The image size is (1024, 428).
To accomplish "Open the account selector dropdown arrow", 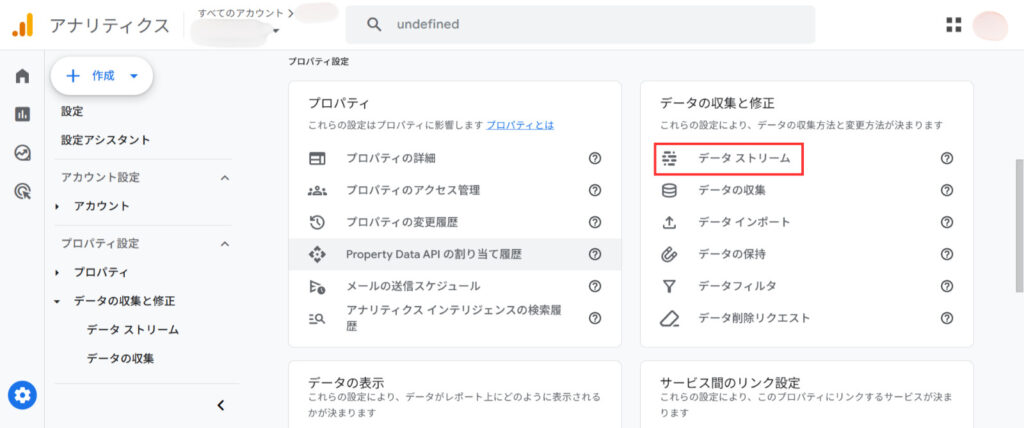I will (x=276, y=31).
